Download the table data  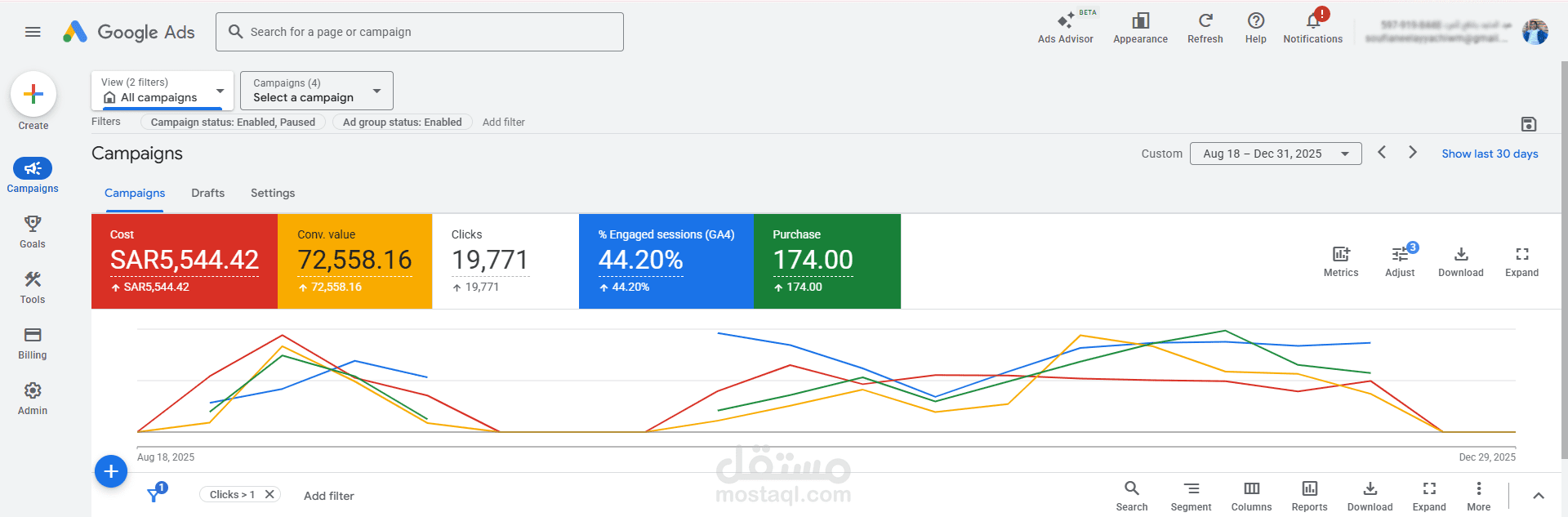1370,496
